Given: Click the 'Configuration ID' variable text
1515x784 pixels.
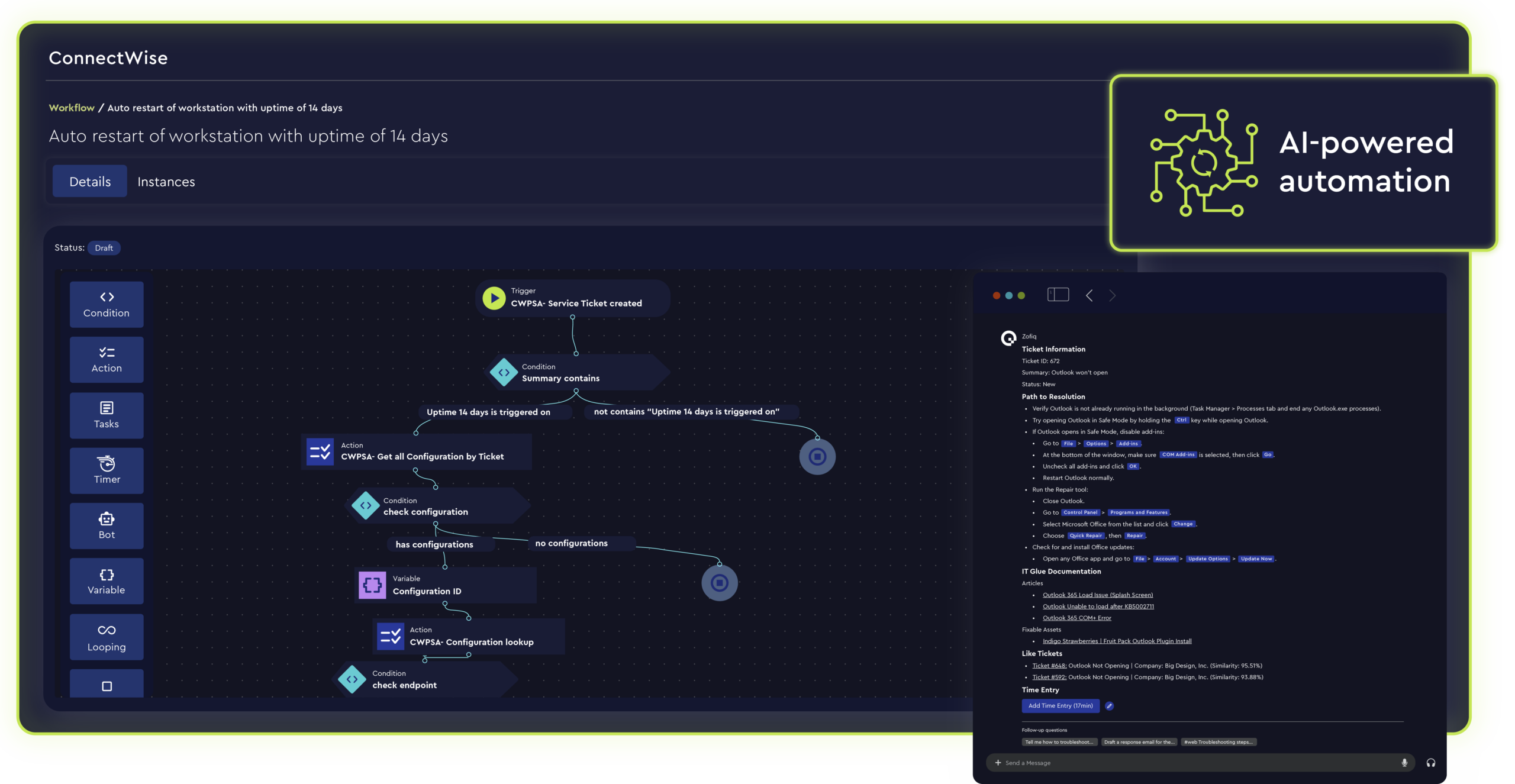Looking at the screenshot, I should coord(427,592).
